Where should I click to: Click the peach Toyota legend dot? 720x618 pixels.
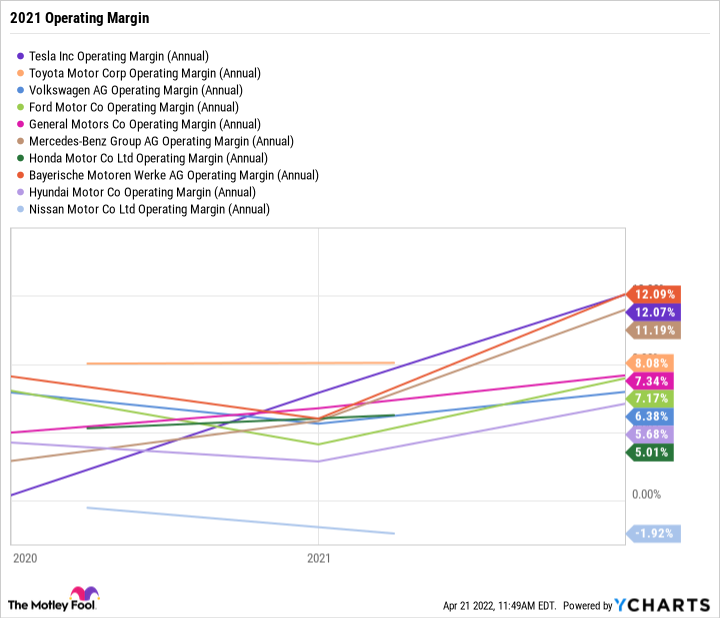(21, 74)
